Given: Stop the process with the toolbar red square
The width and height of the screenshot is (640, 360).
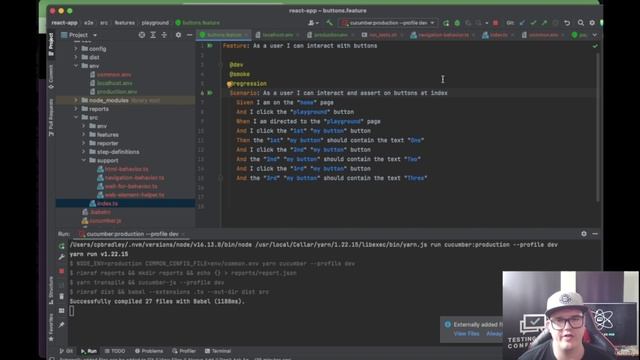Looking at the screenshot, I should pos(496,23).
